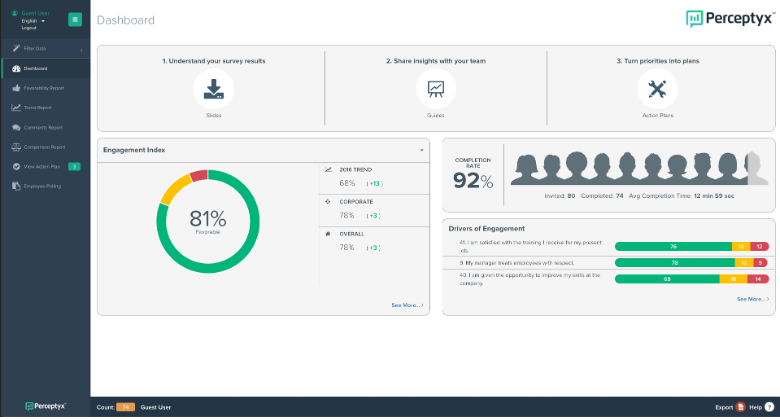Image resolution: width=780 pixels, height=420 pixels.
Task: Click the checkmark View Action Plan icon
Action: (16, 167)
